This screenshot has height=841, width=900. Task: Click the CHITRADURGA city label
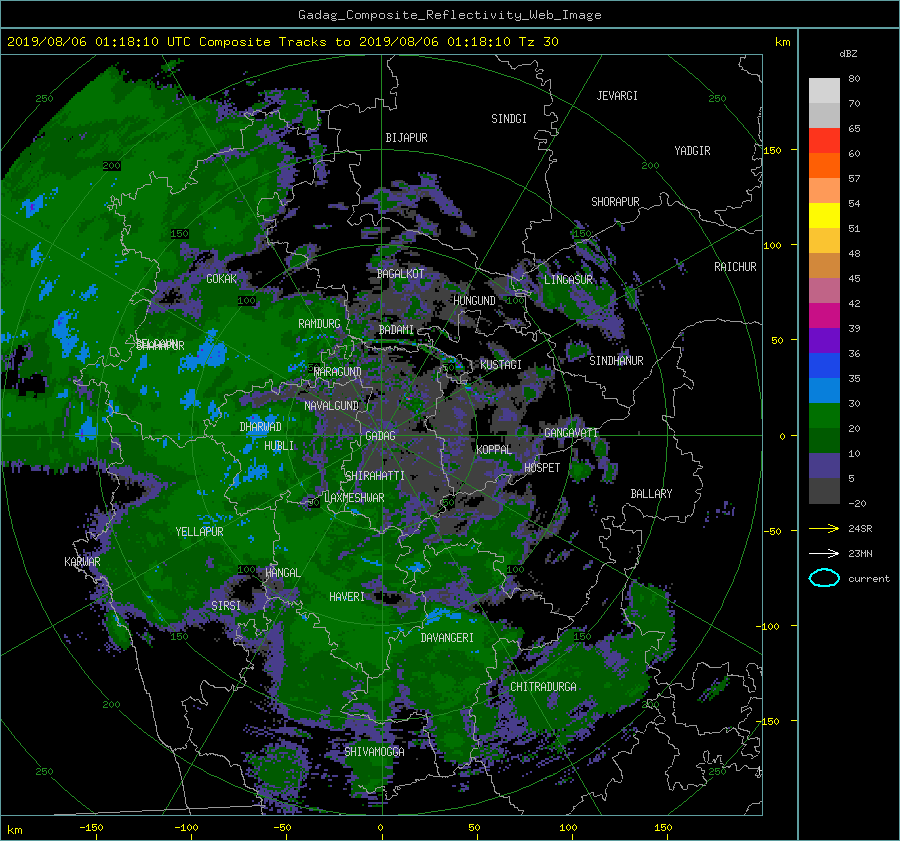click(543, 687)
